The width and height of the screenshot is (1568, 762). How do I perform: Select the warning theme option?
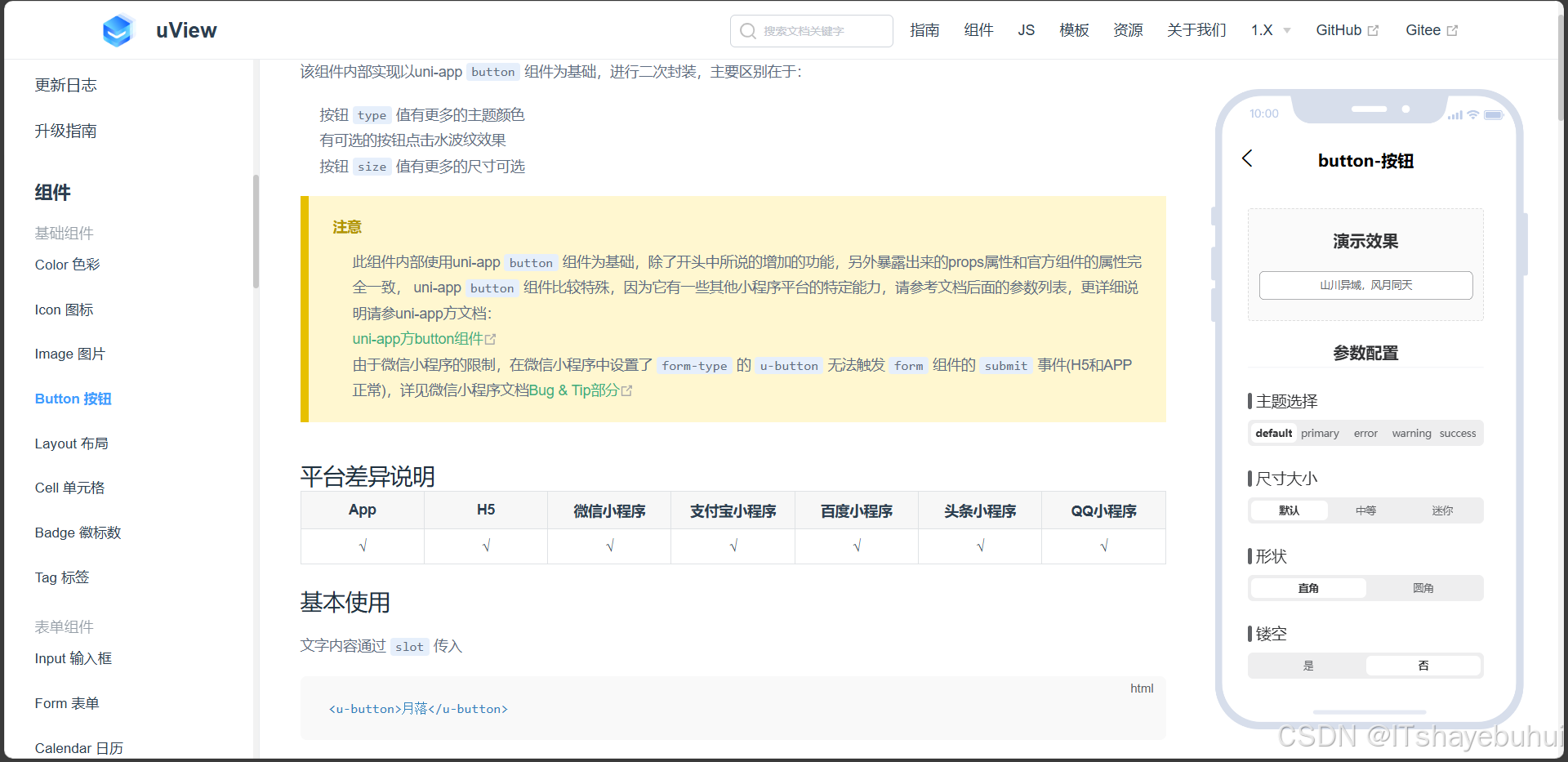click(1411, 434)
